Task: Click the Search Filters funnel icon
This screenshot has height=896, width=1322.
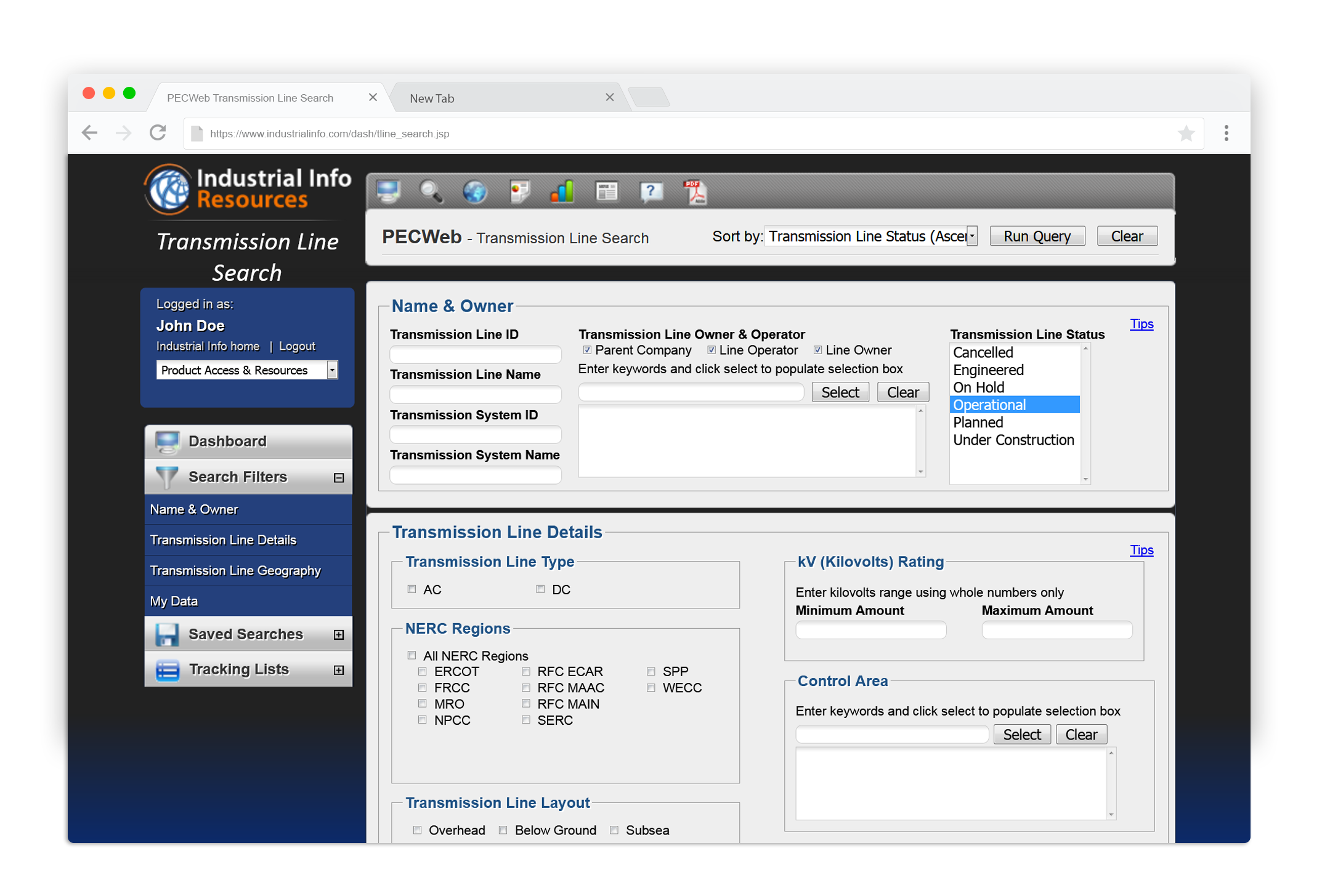Action: 167,477
